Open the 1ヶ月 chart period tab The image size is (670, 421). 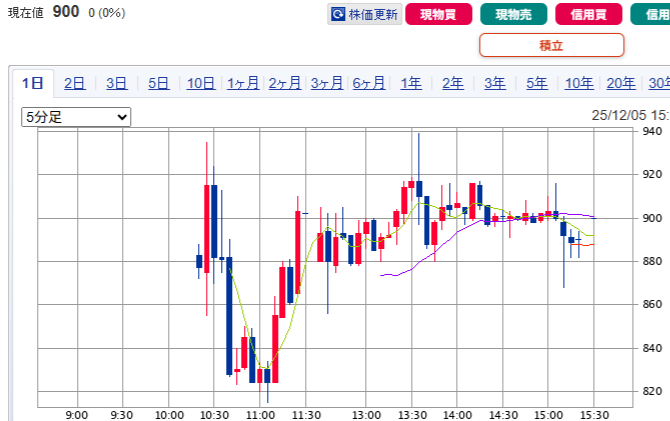[243, 84]
